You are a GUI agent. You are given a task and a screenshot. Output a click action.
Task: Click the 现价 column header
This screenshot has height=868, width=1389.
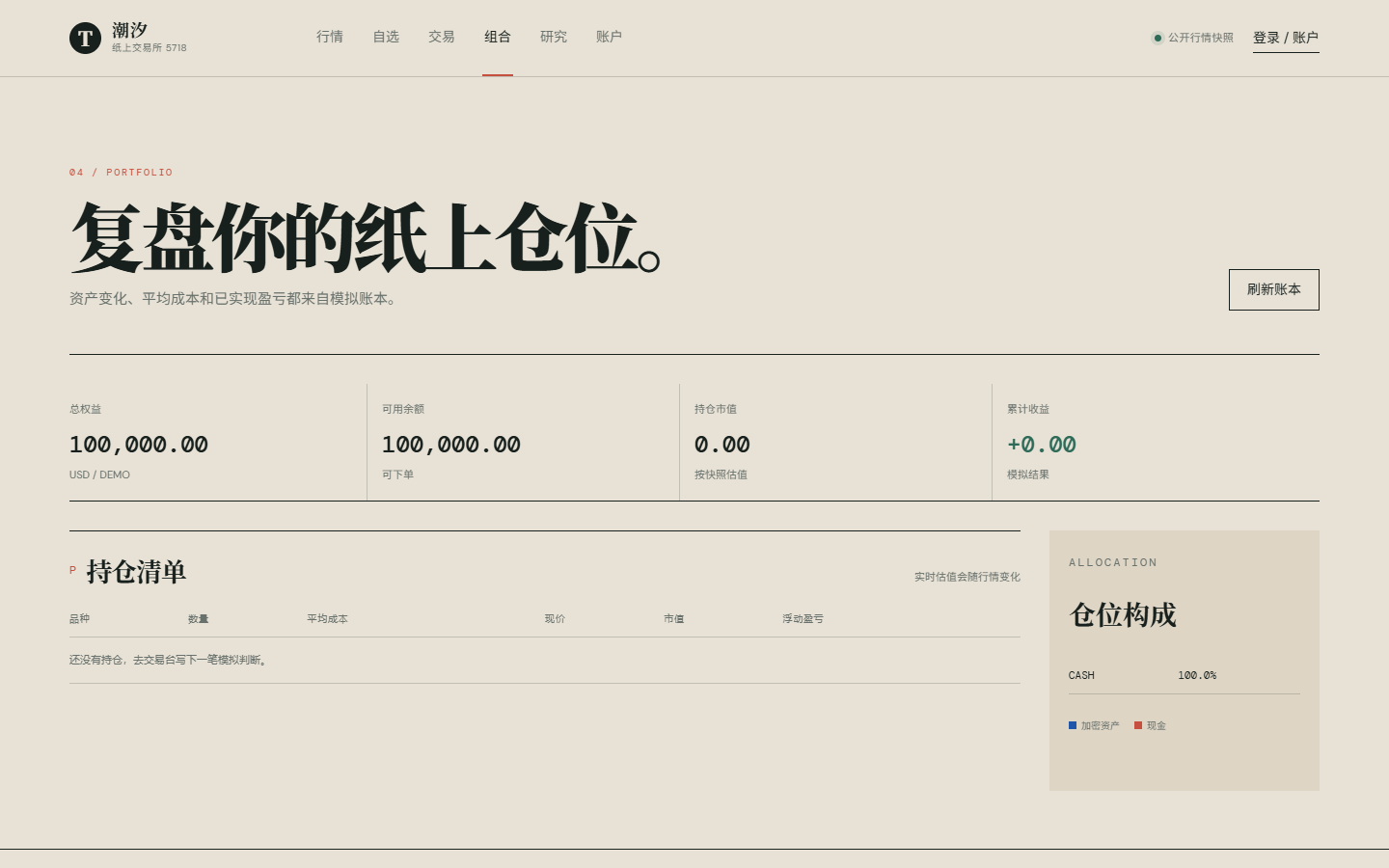tap(555, 619)
